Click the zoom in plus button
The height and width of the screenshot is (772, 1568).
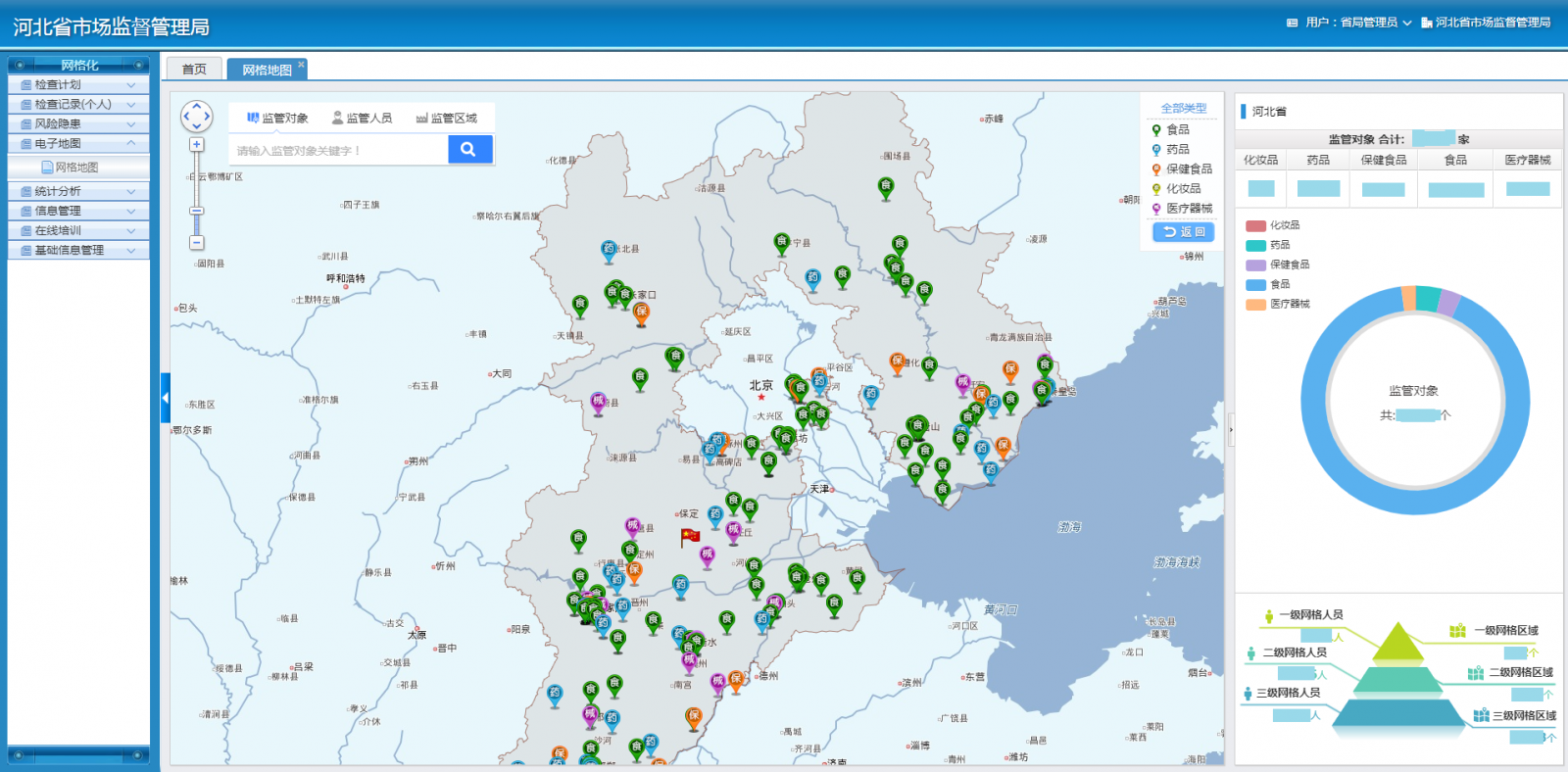[197, 144]
